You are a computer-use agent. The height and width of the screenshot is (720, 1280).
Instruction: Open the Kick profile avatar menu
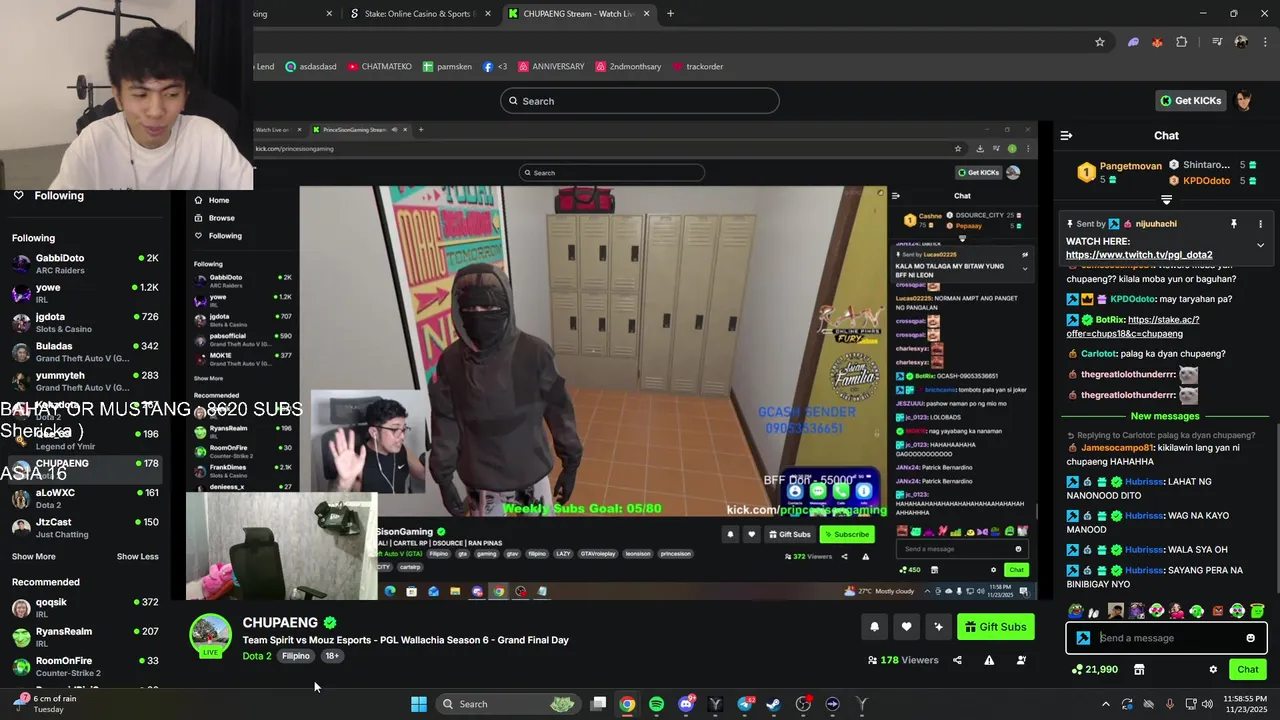[1244, 101]
